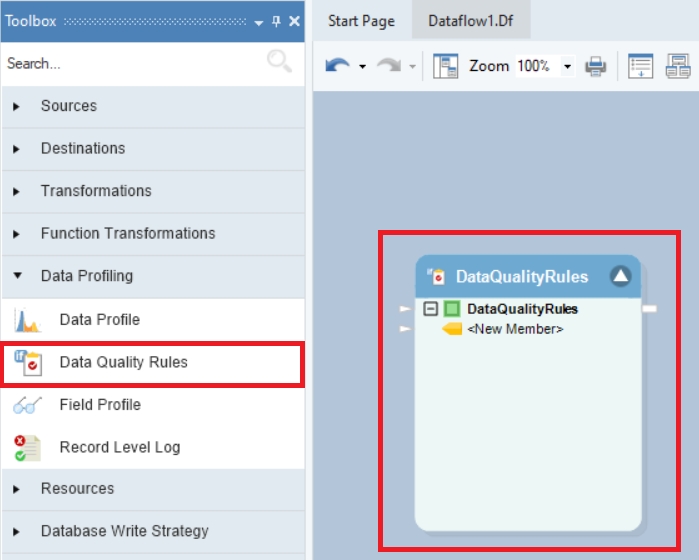Click the Toolbox search field
The height and width of the screenshot is (560, 699).
click(x=134, y=64)
